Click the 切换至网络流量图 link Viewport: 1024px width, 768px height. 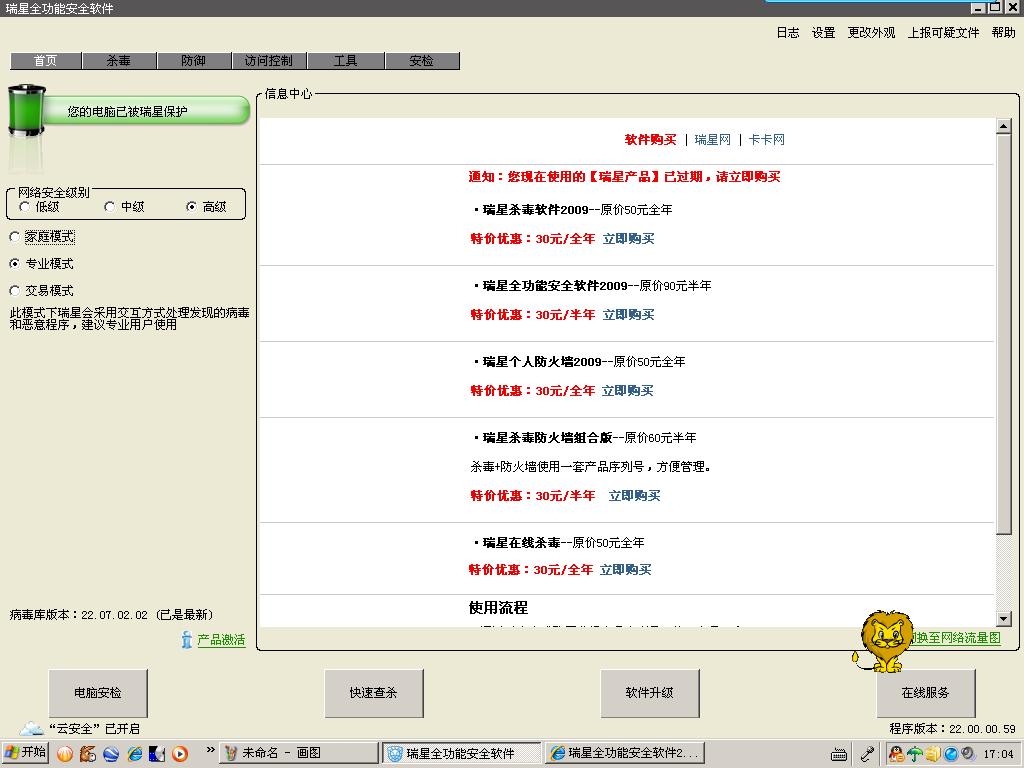click(x=955, y=638)
